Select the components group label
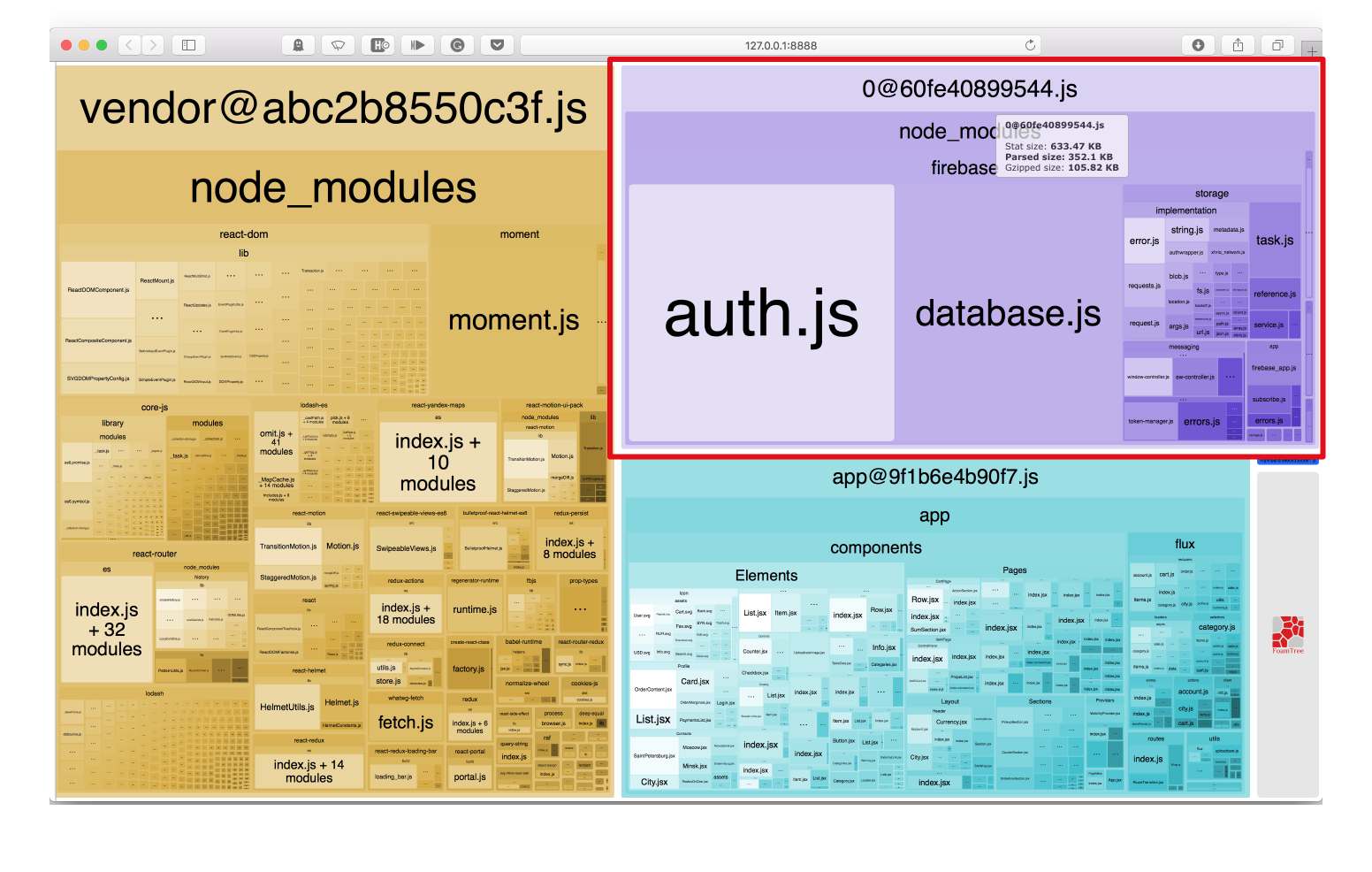The width and height of the screenshot is (1372, 872). (x=875, y=548)
